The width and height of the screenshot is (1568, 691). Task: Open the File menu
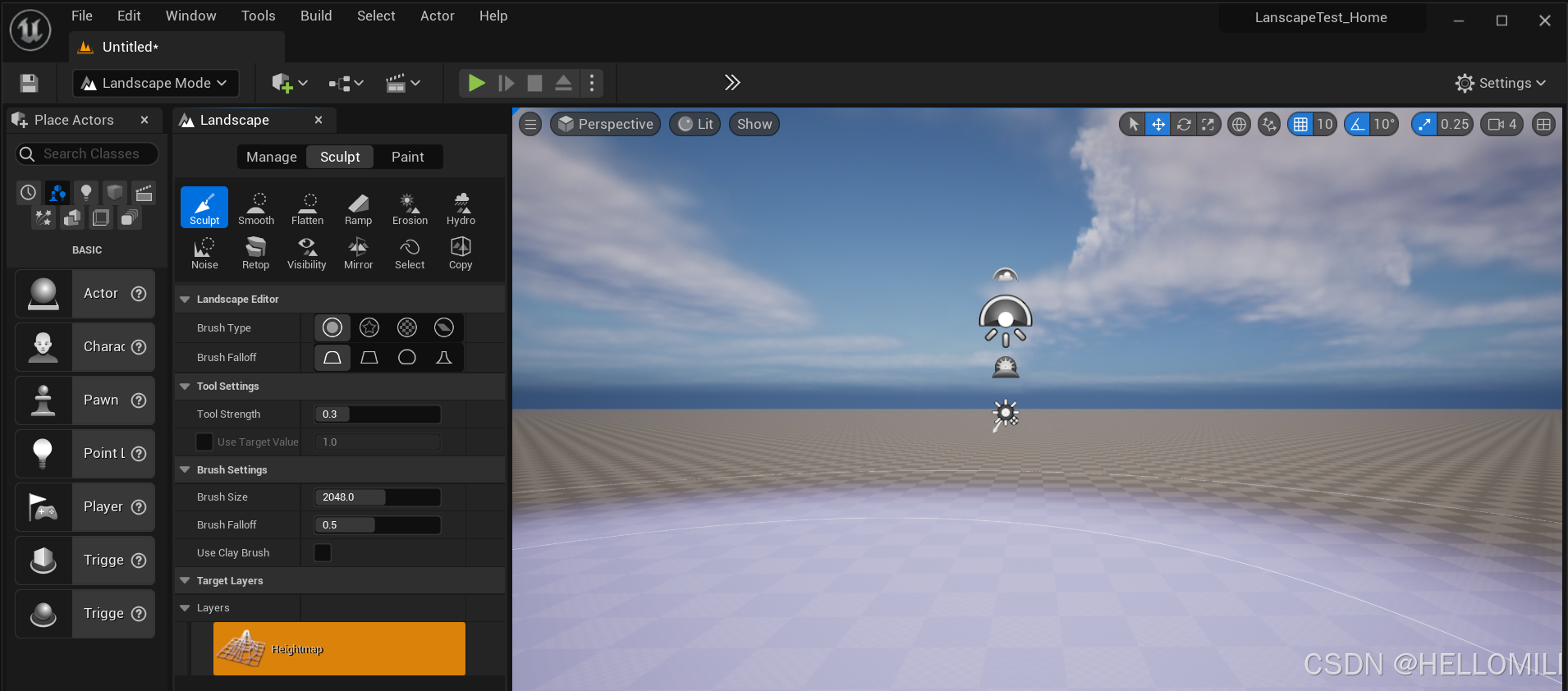point(82,16)
